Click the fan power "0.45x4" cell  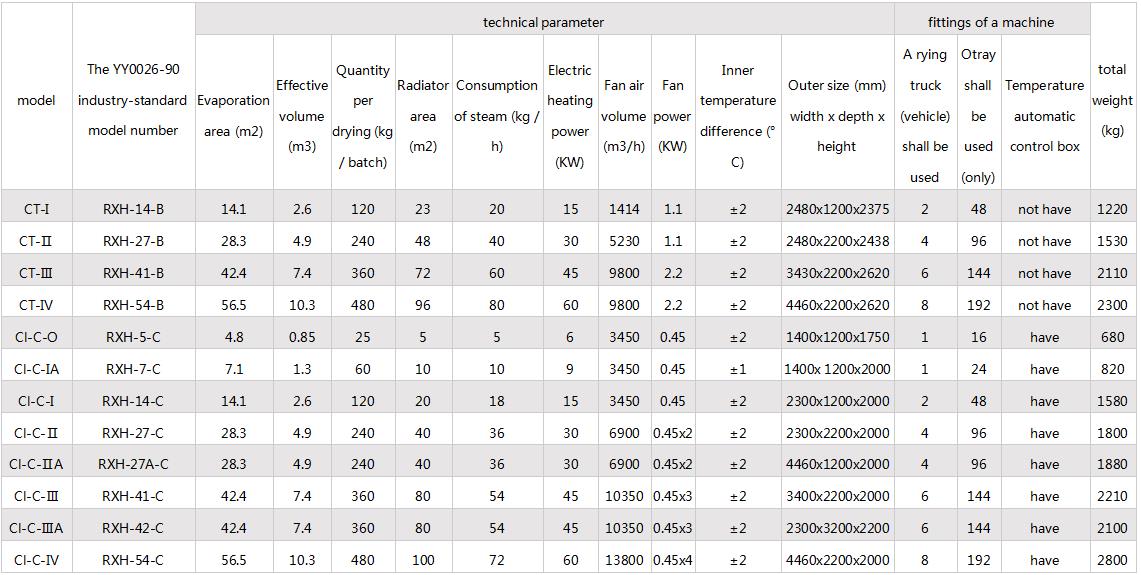673,560
